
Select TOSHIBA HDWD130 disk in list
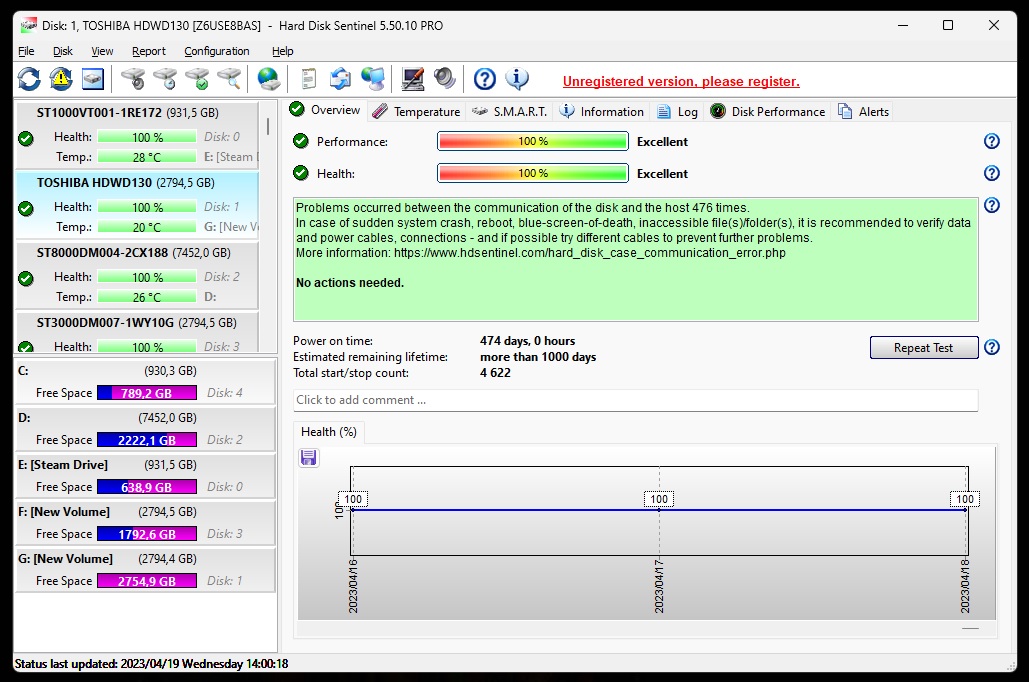pyautogui.click(x=137, y=205)
